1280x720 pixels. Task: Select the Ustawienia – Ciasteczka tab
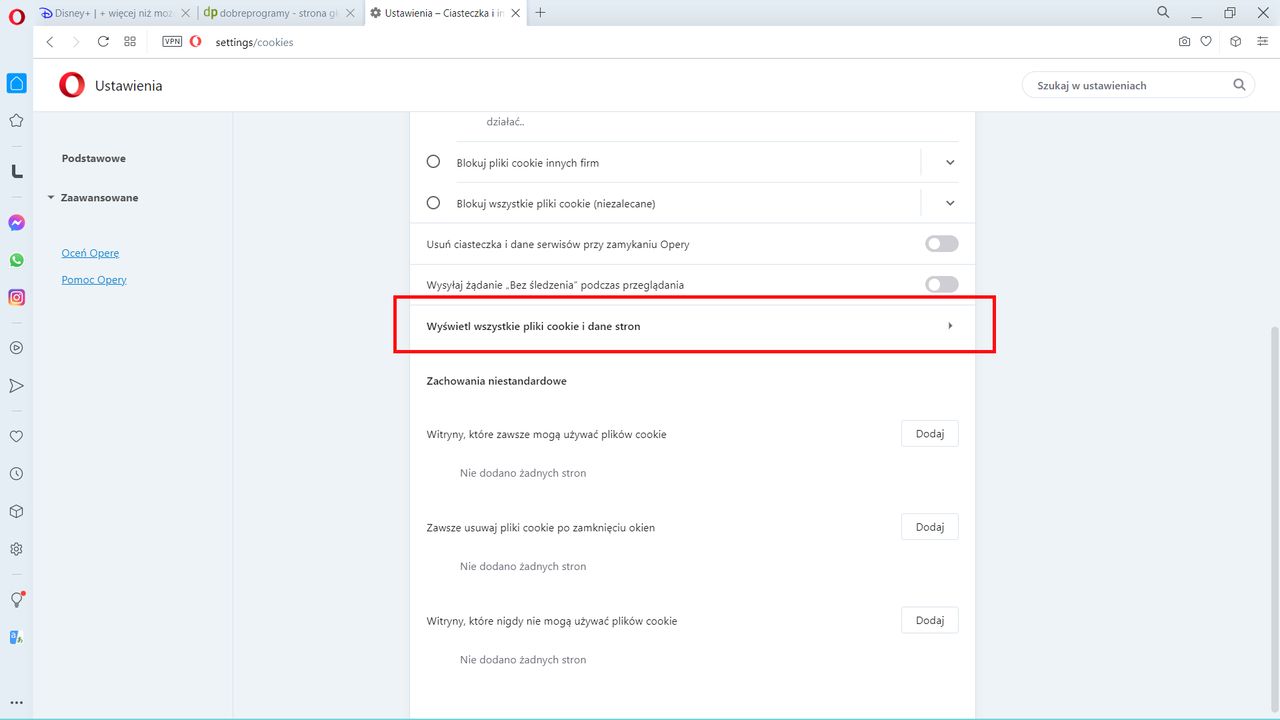point(445,13)
